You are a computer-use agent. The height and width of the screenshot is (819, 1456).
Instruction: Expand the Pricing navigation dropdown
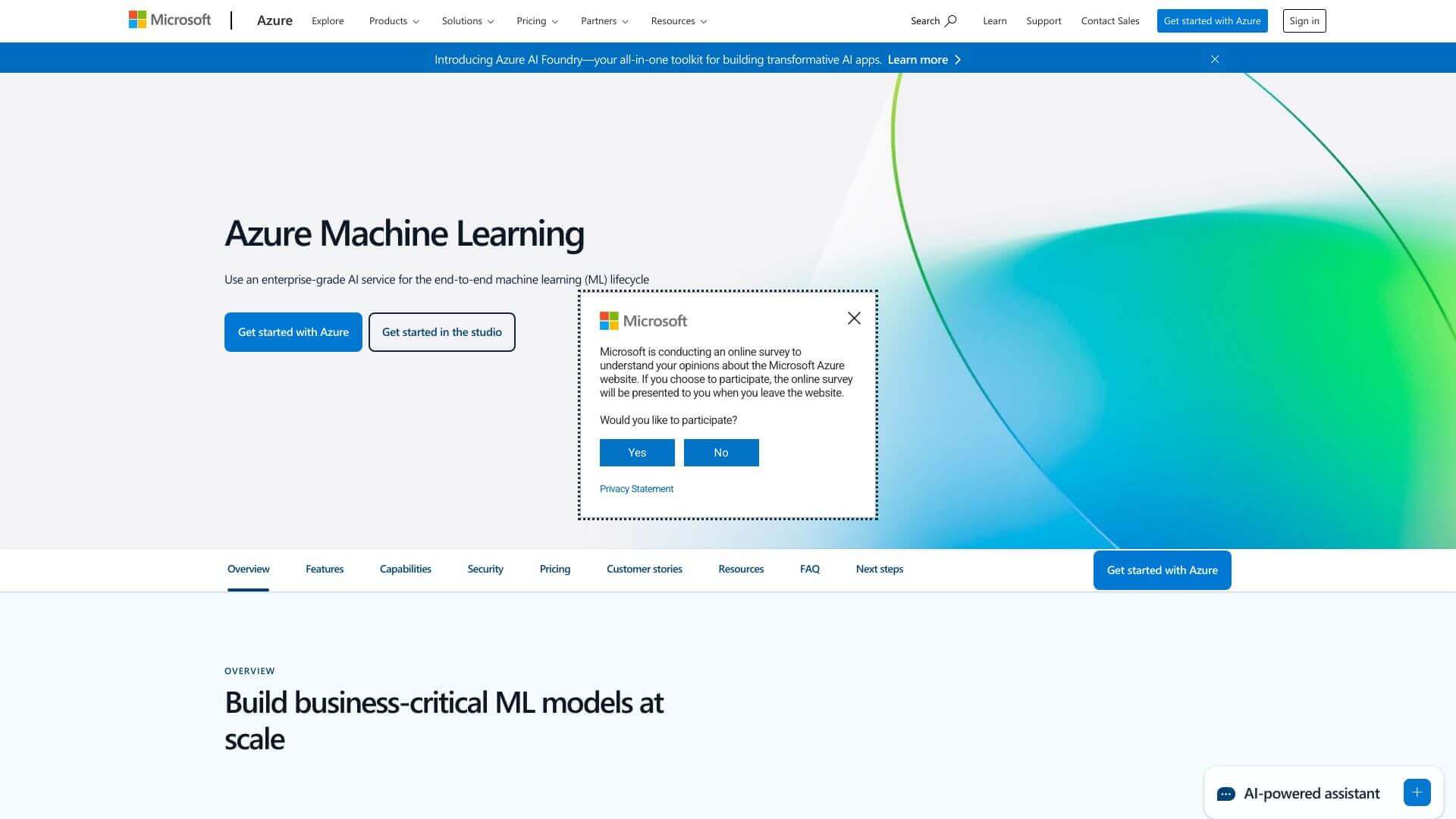537,20
